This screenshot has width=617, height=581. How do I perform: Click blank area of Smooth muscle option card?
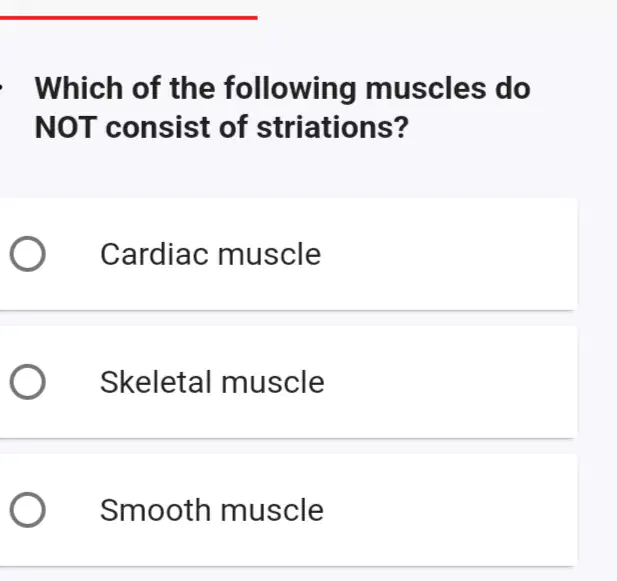pyautogui.click(x=449, y=510)
